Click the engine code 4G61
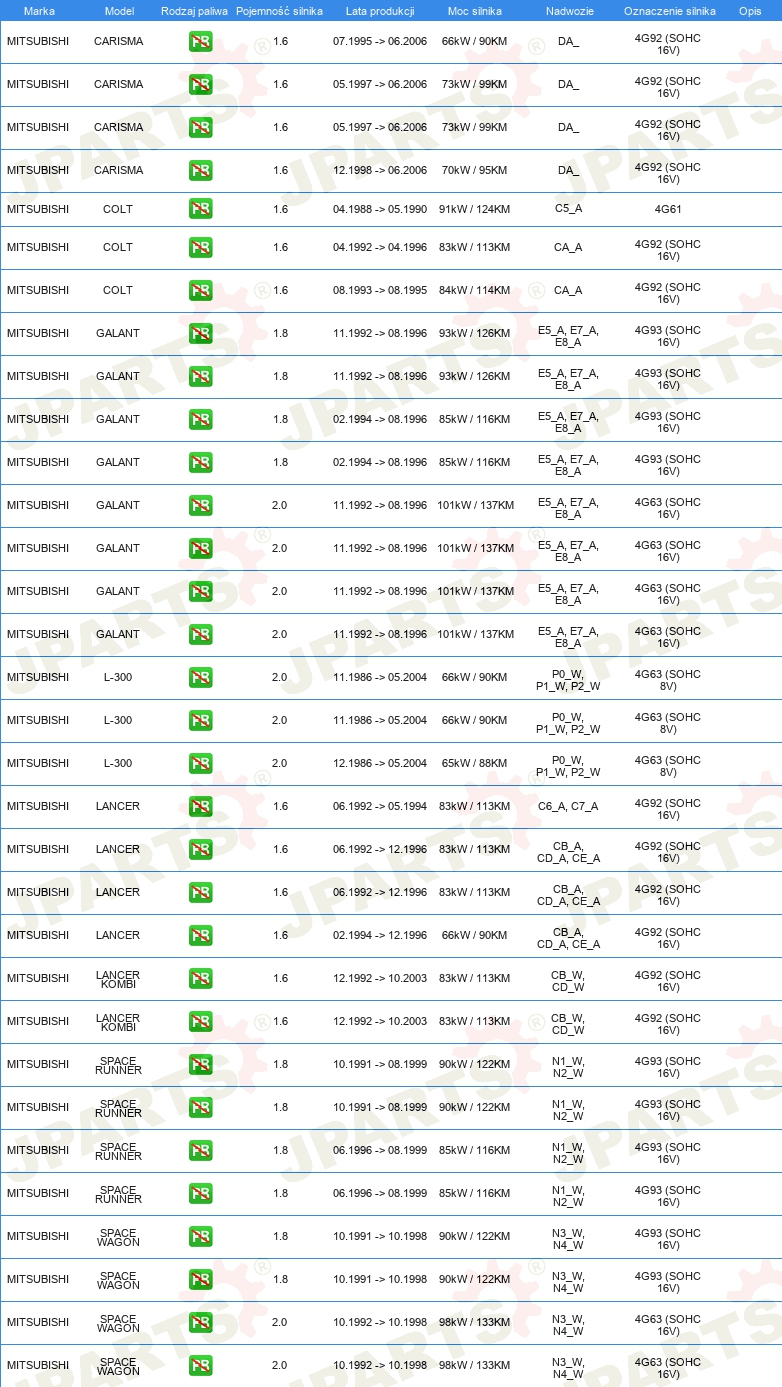 pos(668,209)
